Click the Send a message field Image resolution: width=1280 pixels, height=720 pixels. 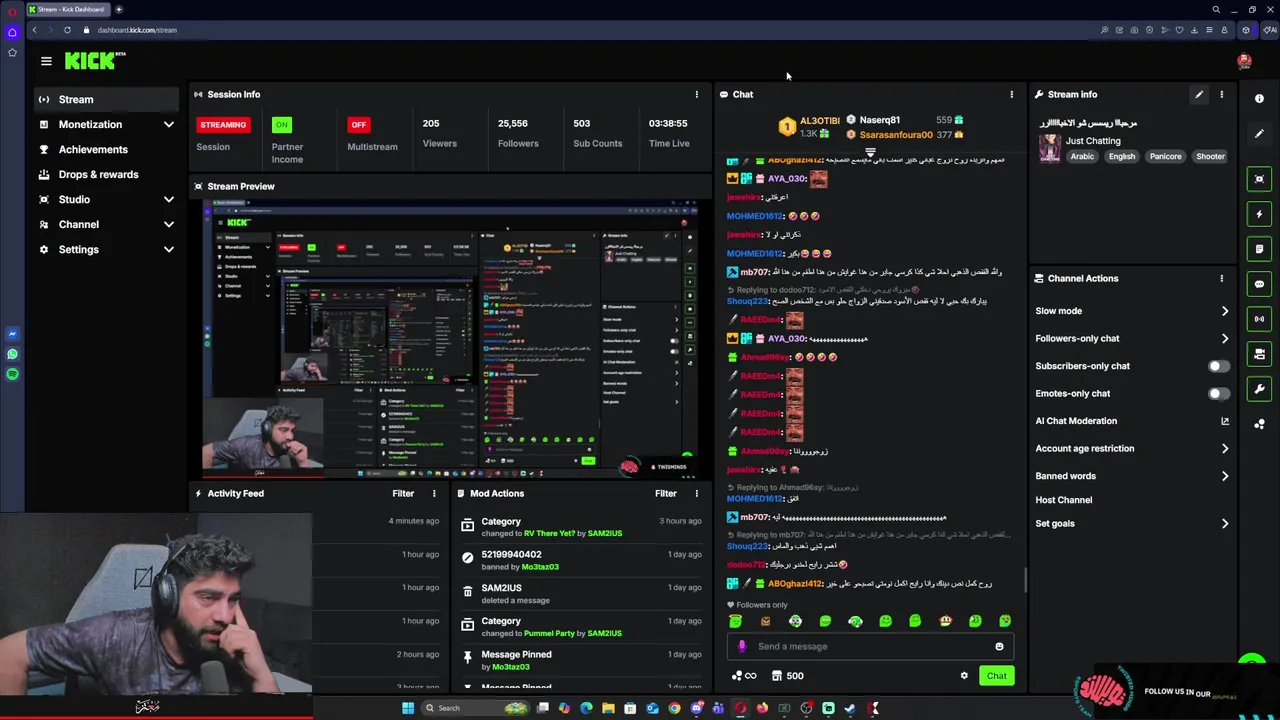(870, 647)
